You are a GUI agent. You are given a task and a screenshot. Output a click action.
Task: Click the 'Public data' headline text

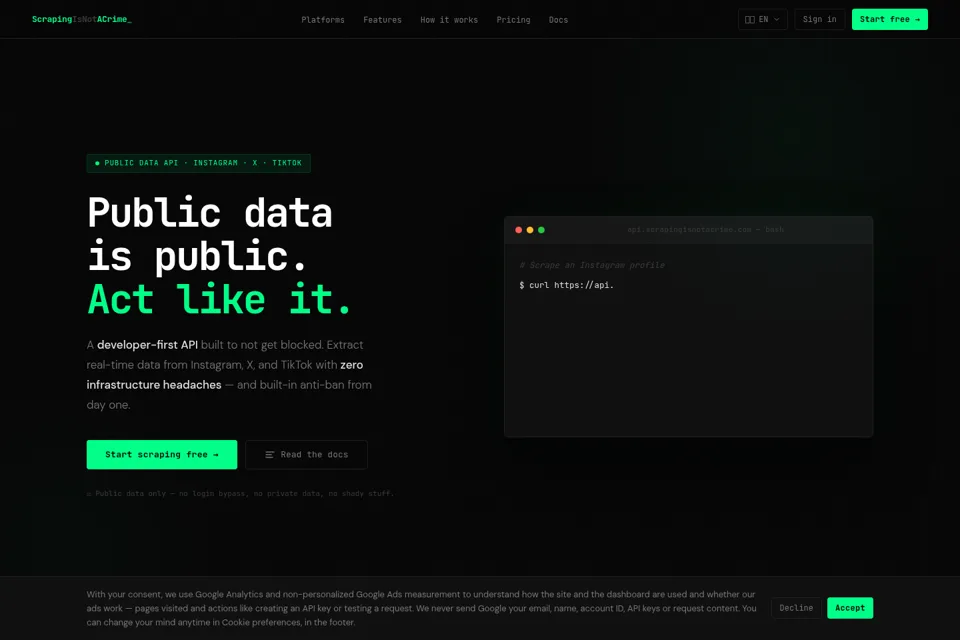pos(209,213)
